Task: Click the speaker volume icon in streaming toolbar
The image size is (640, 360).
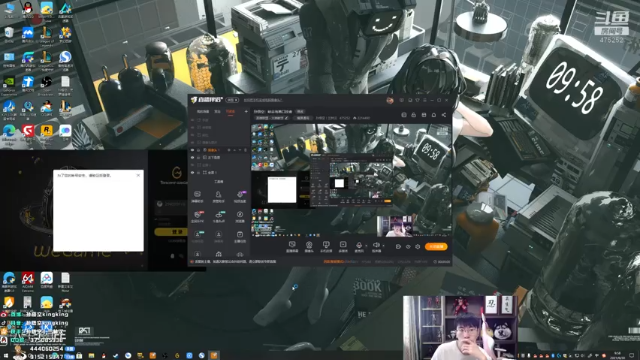Action: (376, 245)
